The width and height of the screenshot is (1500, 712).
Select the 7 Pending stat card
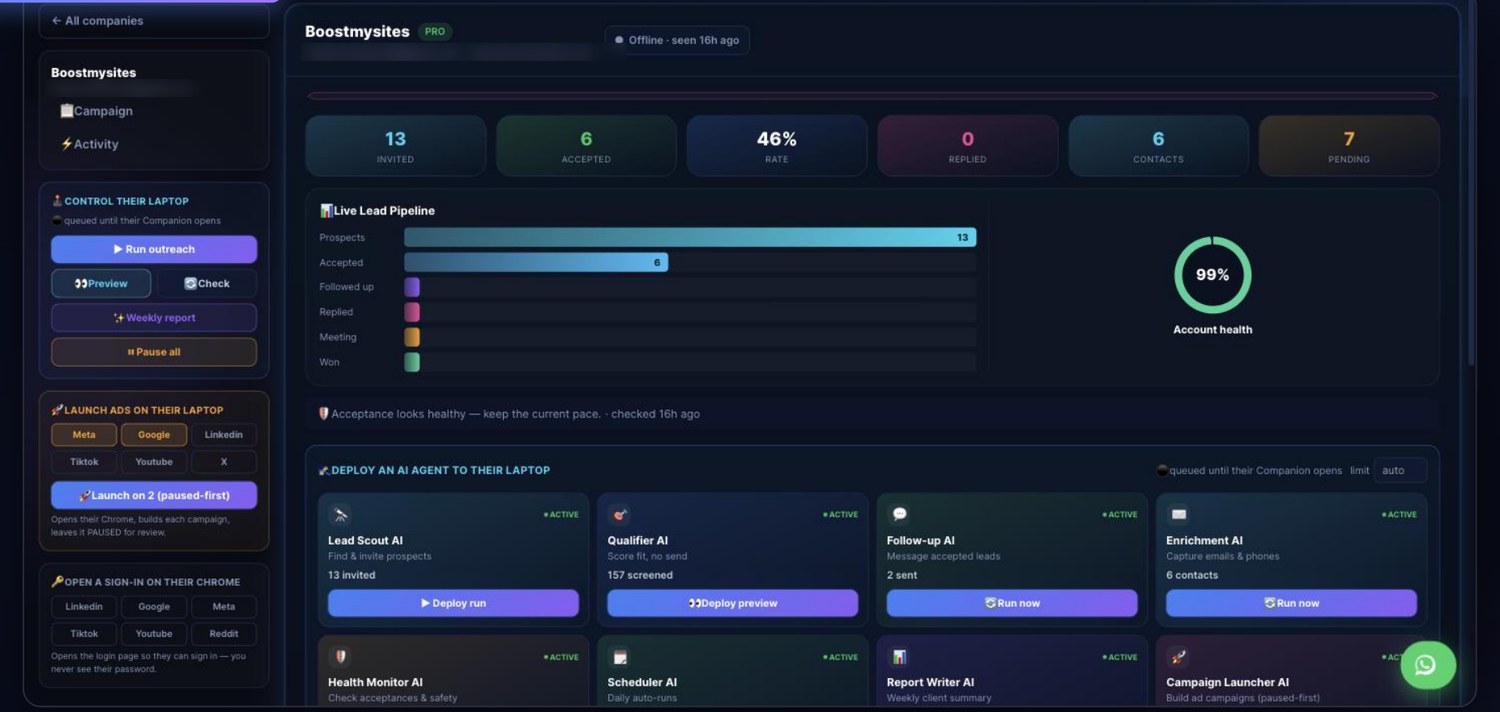(x=1349, y=146)
